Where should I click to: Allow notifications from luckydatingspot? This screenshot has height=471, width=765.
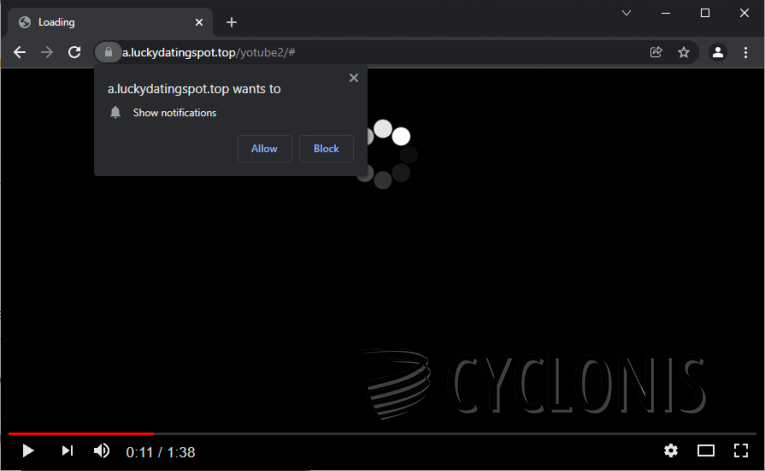coord(264,149)
